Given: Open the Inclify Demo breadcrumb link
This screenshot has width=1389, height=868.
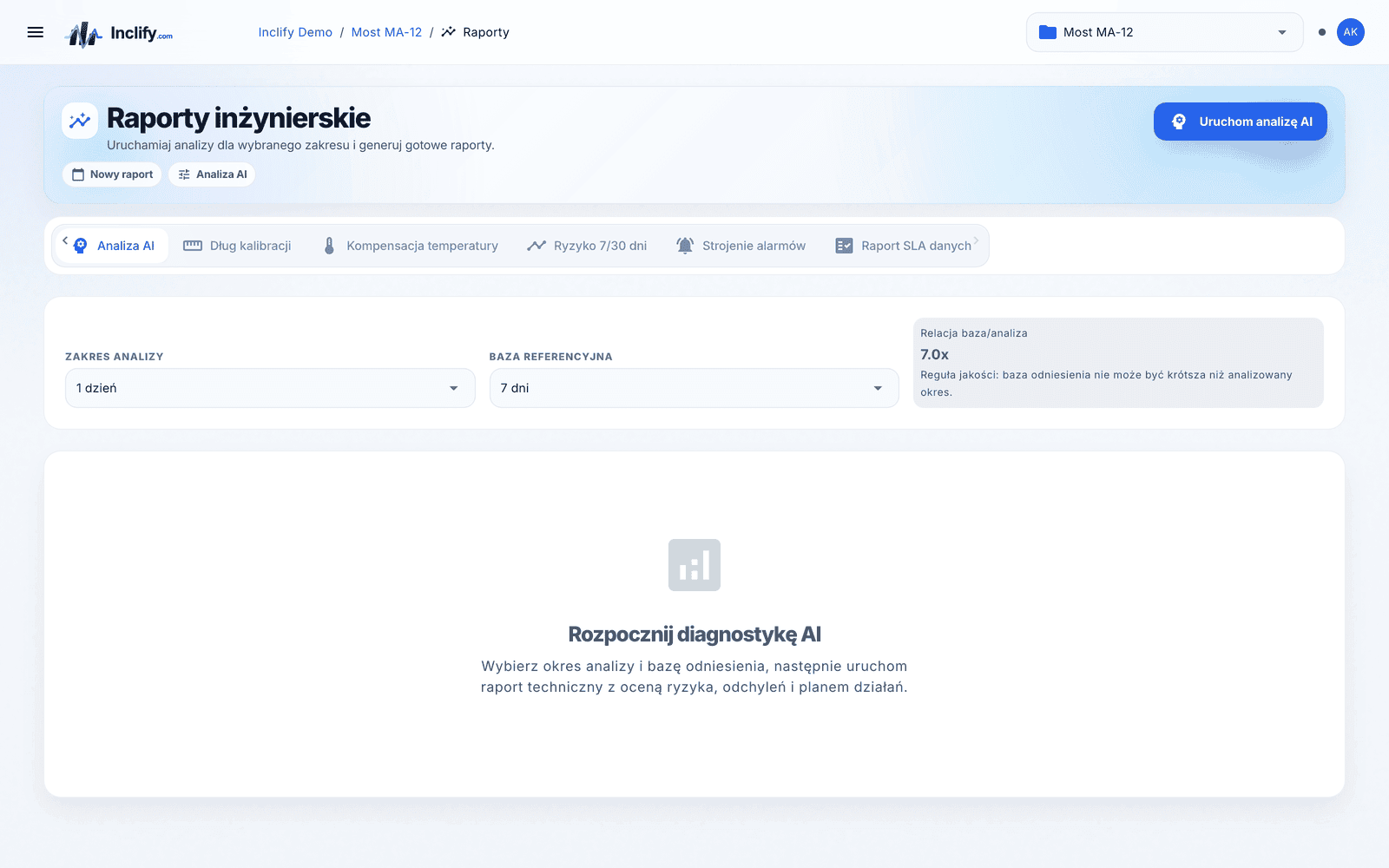Looking at the screenshot, I should pyautogui.click(x=295, y=32).
